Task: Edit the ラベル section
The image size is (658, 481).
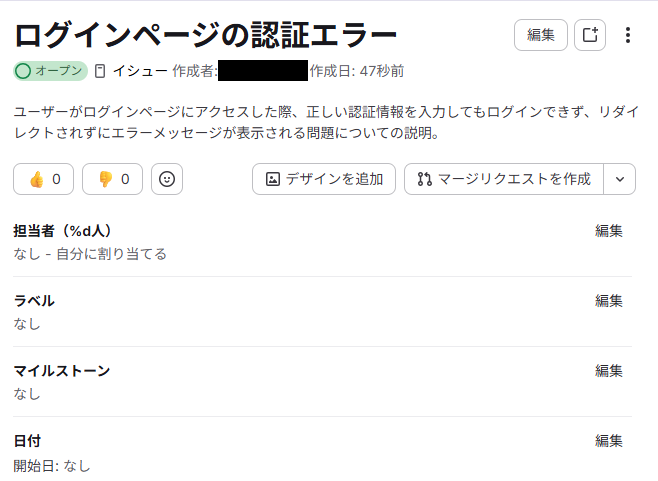Action: 609,301
